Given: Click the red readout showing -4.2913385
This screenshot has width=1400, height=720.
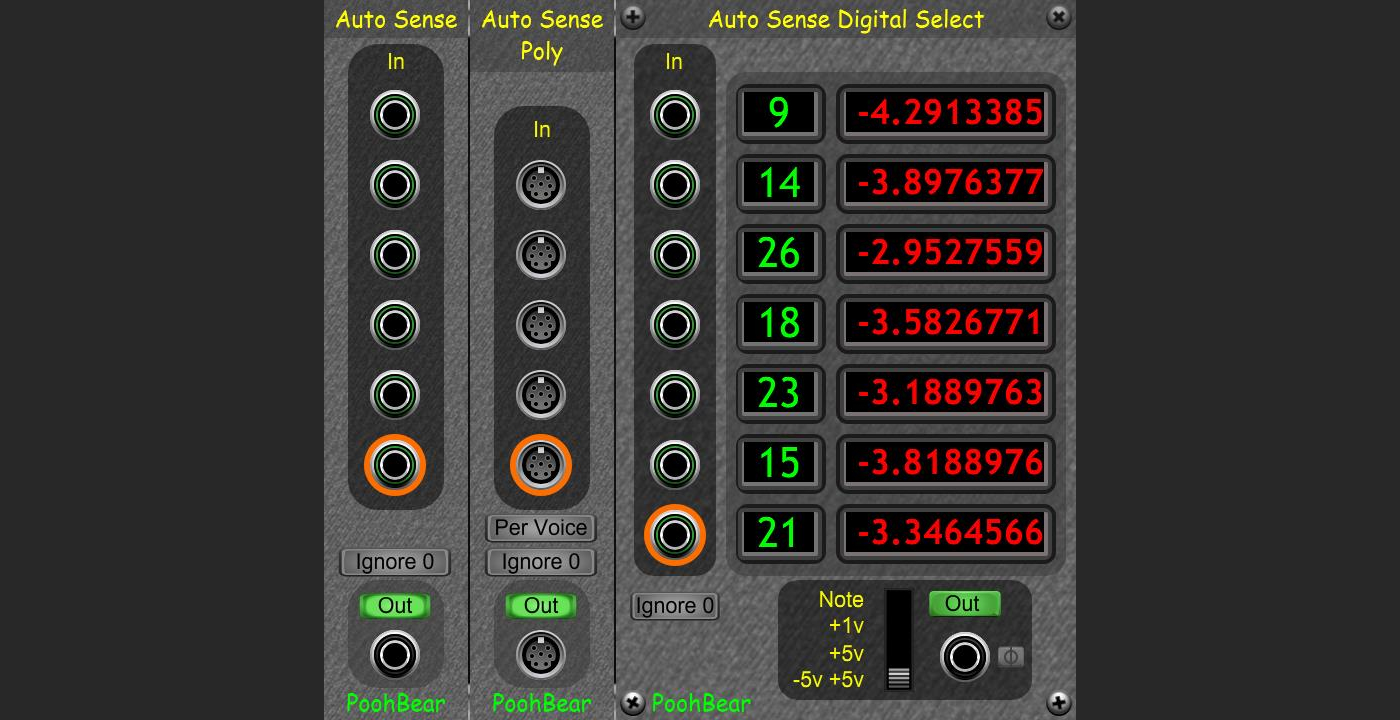Looking at the screenshot, I should 944,113.
